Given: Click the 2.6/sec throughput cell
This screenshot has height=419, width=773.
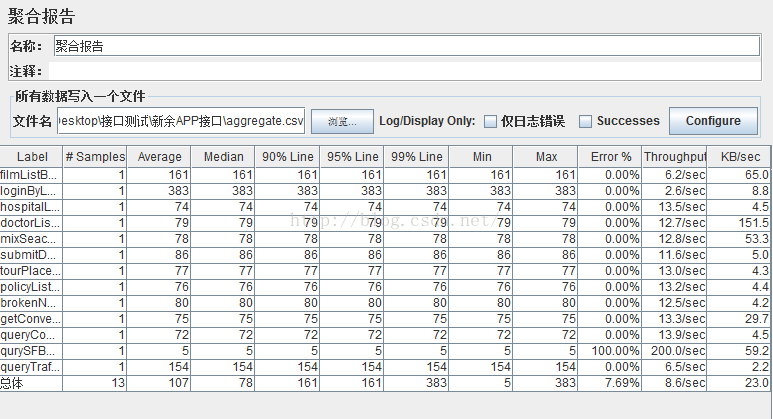Looking at the screenshot, I should pos(674,191).
